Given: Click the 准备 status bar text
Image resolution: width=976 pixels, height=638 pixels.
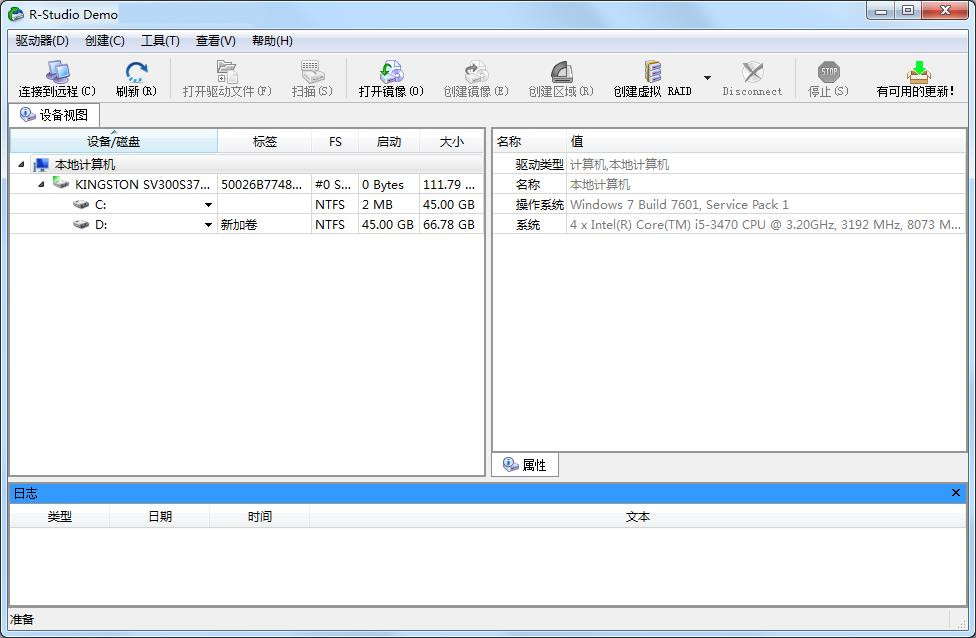Looking at the screenshot, I should [22, 619].
